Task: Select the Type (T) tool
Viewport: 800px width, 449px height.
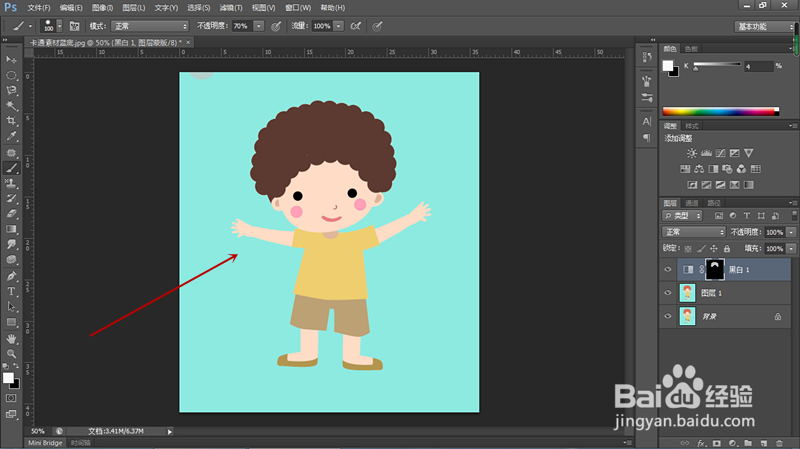Action: point(11,291)
